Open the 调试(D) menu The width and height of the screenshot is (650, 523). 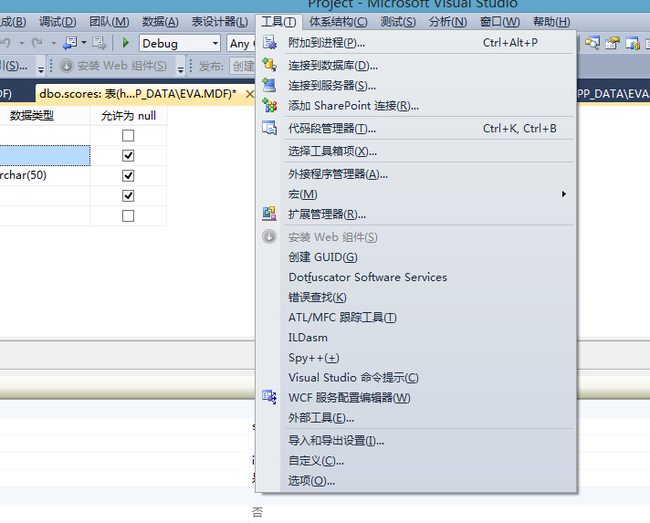[x=58, y=22]
